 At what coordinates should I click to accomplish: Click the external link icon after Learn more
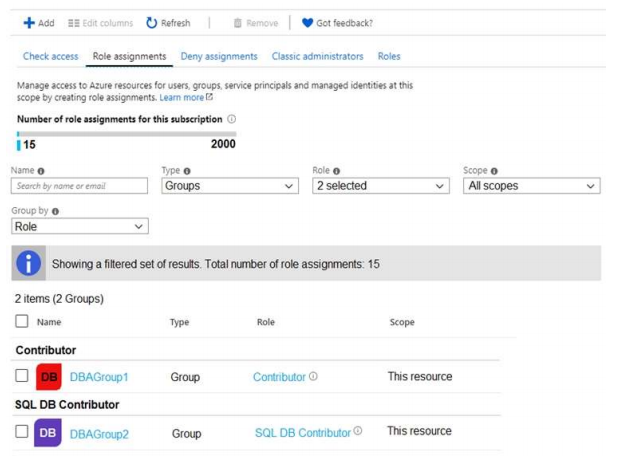point(209,97)
